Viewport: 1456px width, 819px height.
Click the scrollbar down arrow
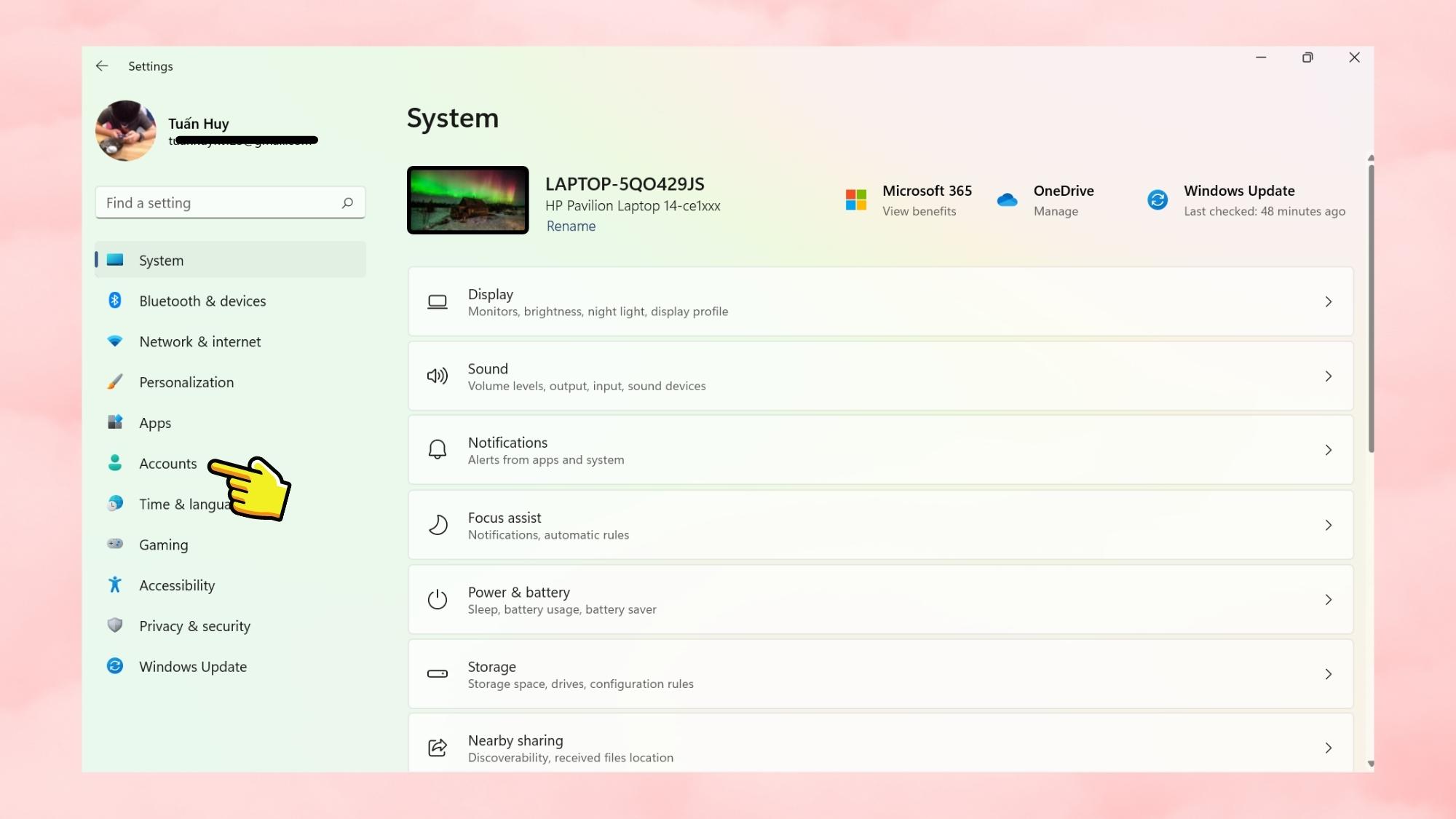(x=1371, y=764)
